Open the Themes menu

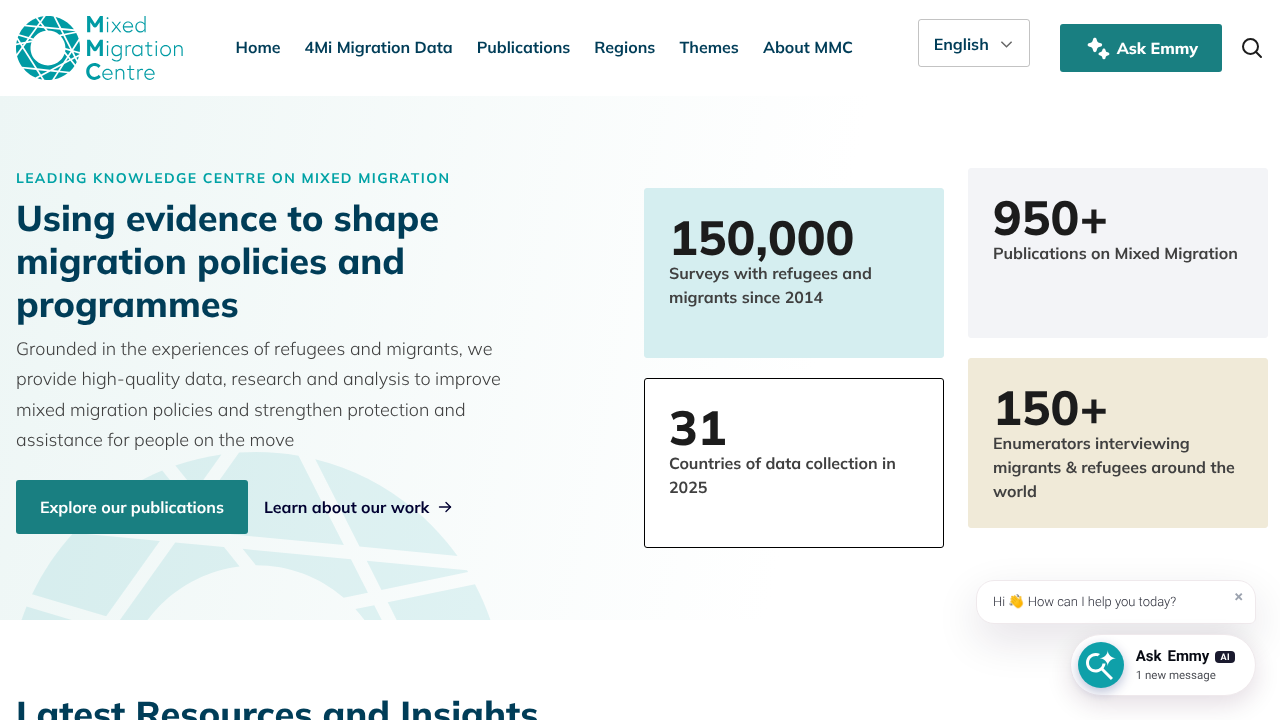(709, 48)
